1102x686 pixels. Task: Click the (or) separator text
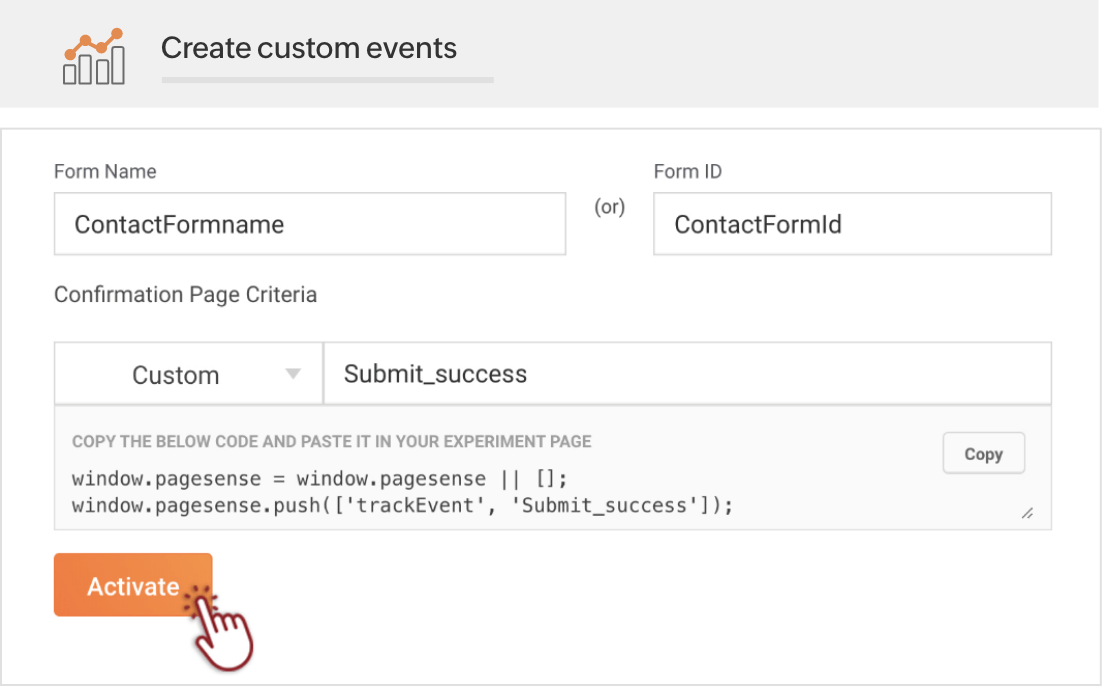(x=609, y=207)
